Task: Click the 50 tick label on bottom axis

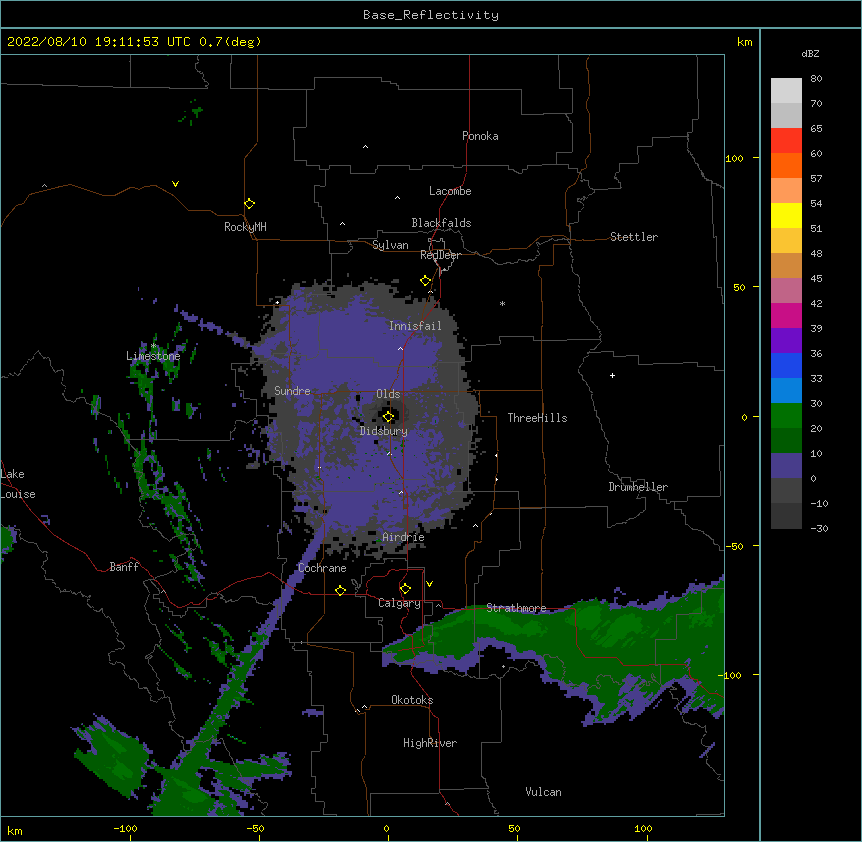Action: point(514,828)
